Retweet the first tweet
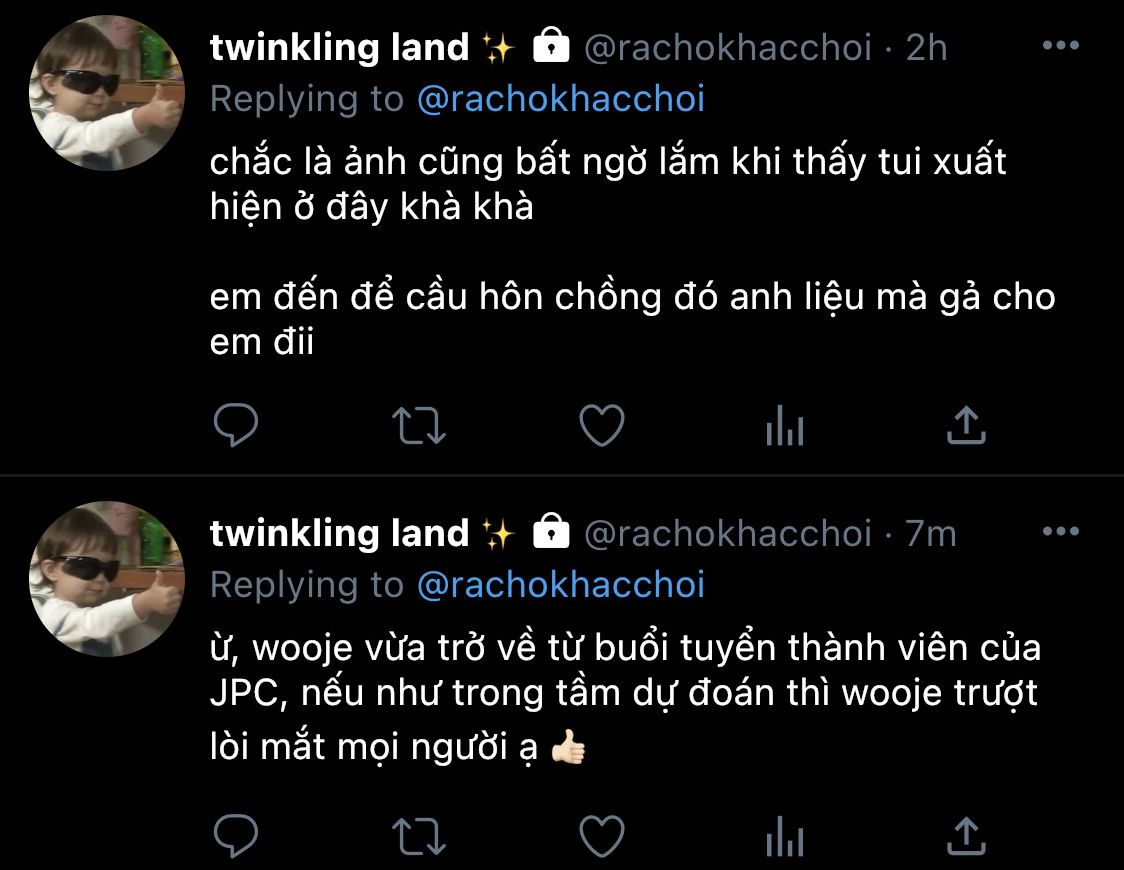 419,426
